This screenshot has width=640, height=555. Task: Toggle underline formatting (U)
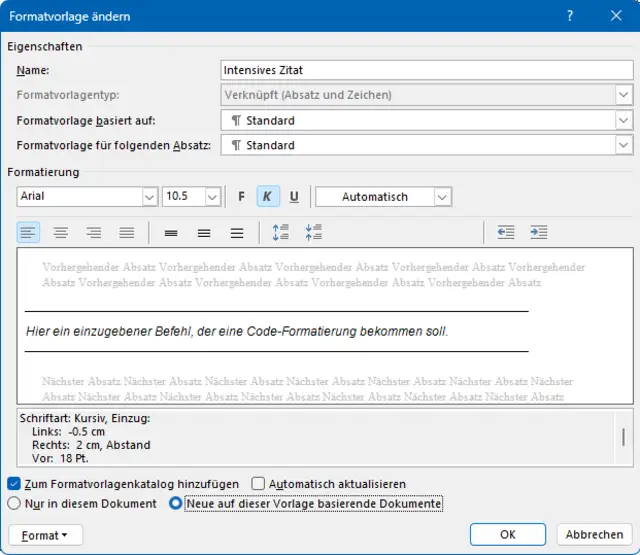[x=294, y=197]
